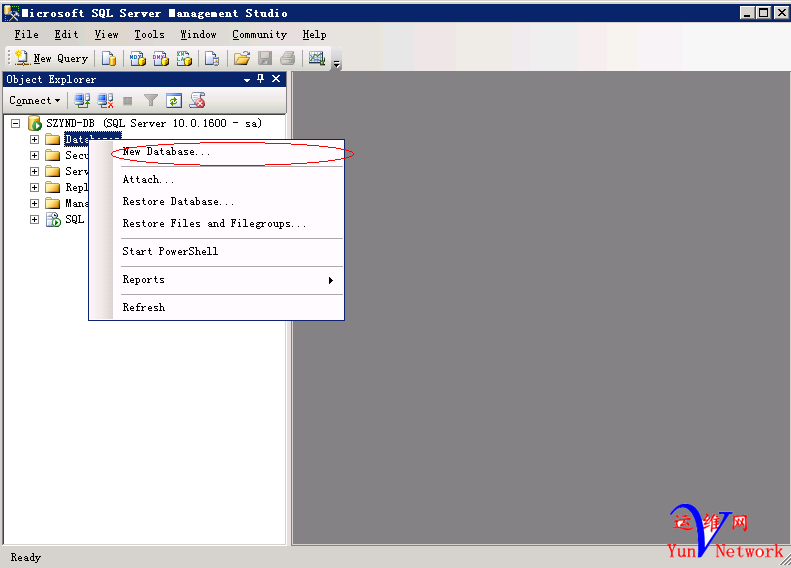791x568 pixels.
Task: Open the Community menu
Action: point(260,34)
